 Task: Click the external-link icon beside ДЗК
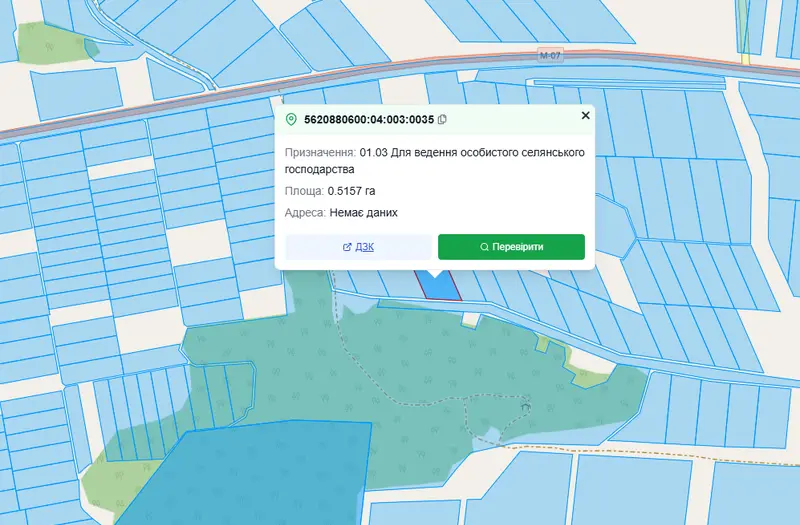[347, 247]
